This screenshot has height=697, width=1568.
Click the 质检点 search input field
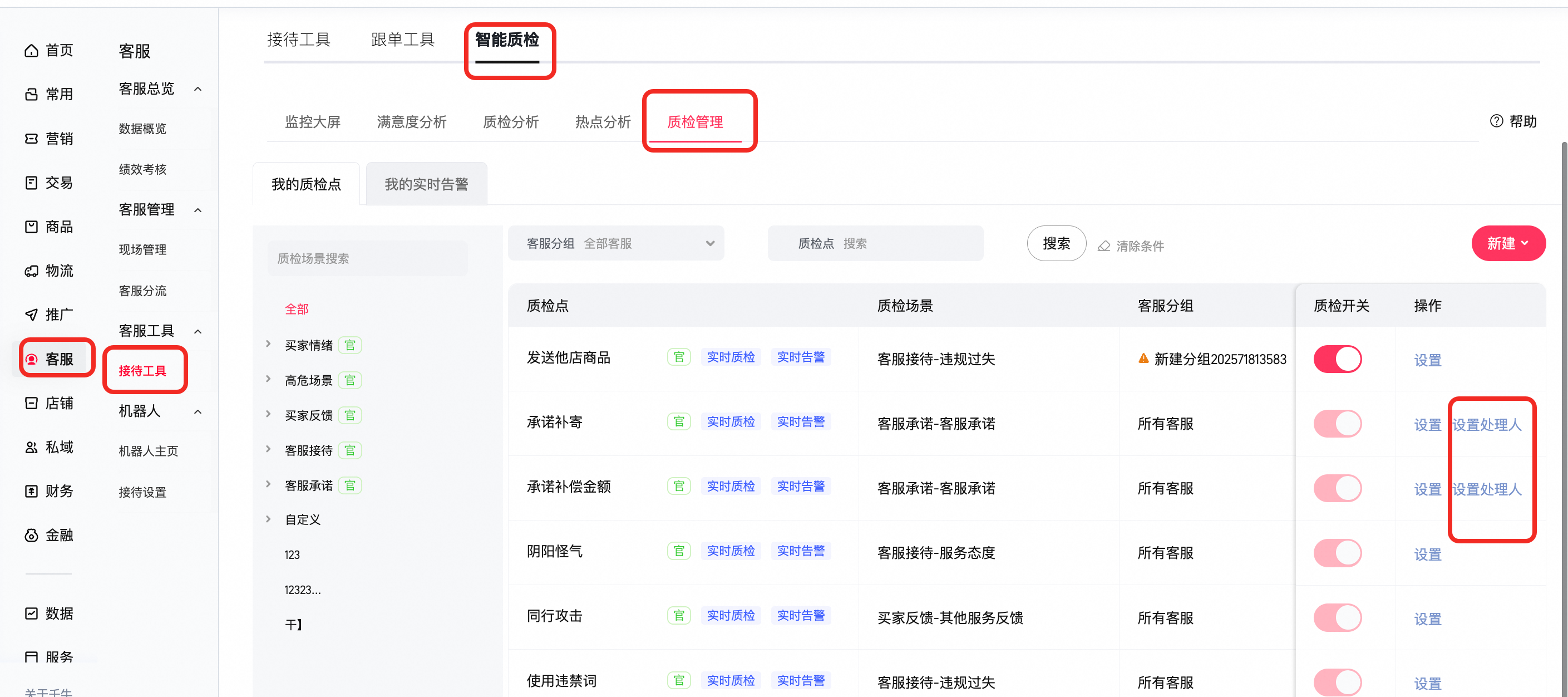[x=875, y=243]
